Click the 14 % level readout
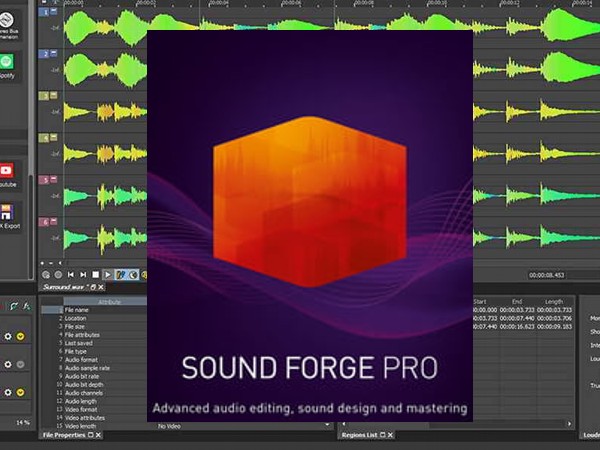Image resolution: width=600 pixels, height=450 pixels. pos(23,422)
